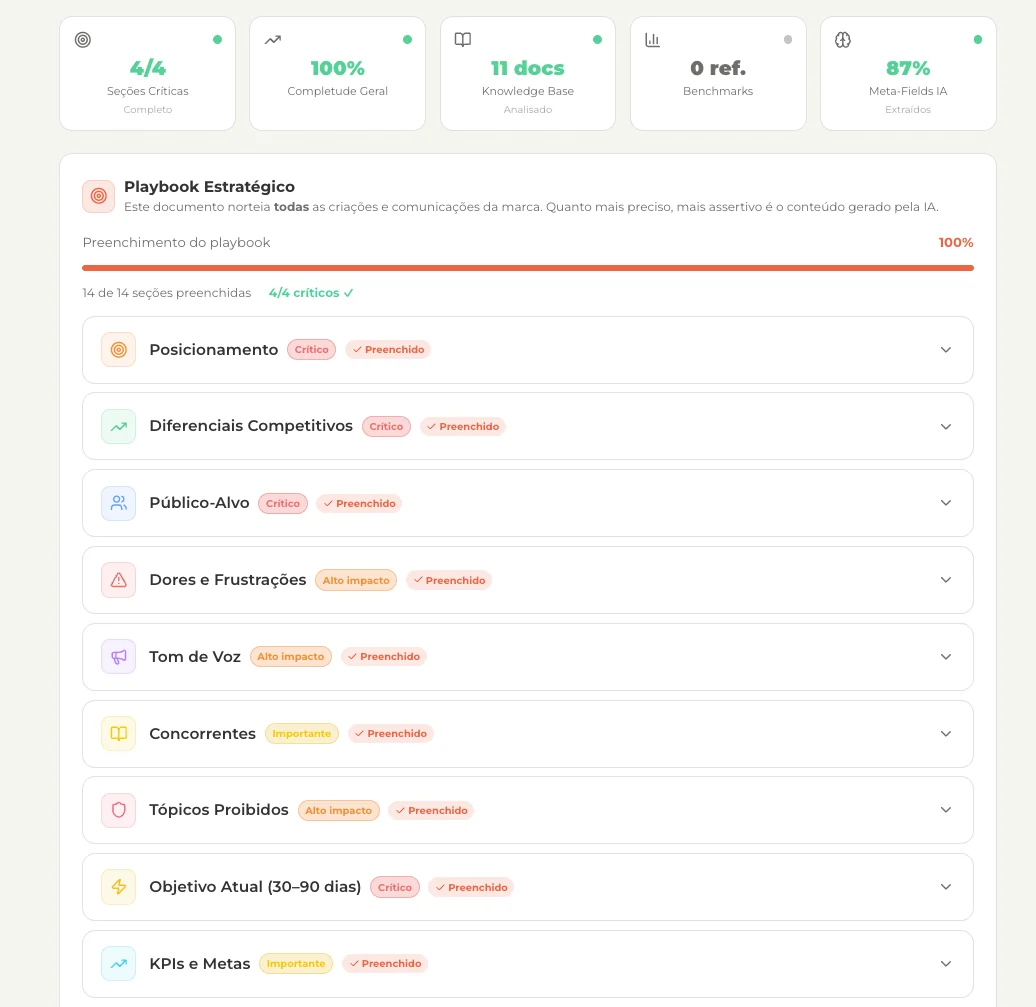1036x1007 pixels.
Task: Expand the Dores e Frustrações chevron
Action: (945, 579)
